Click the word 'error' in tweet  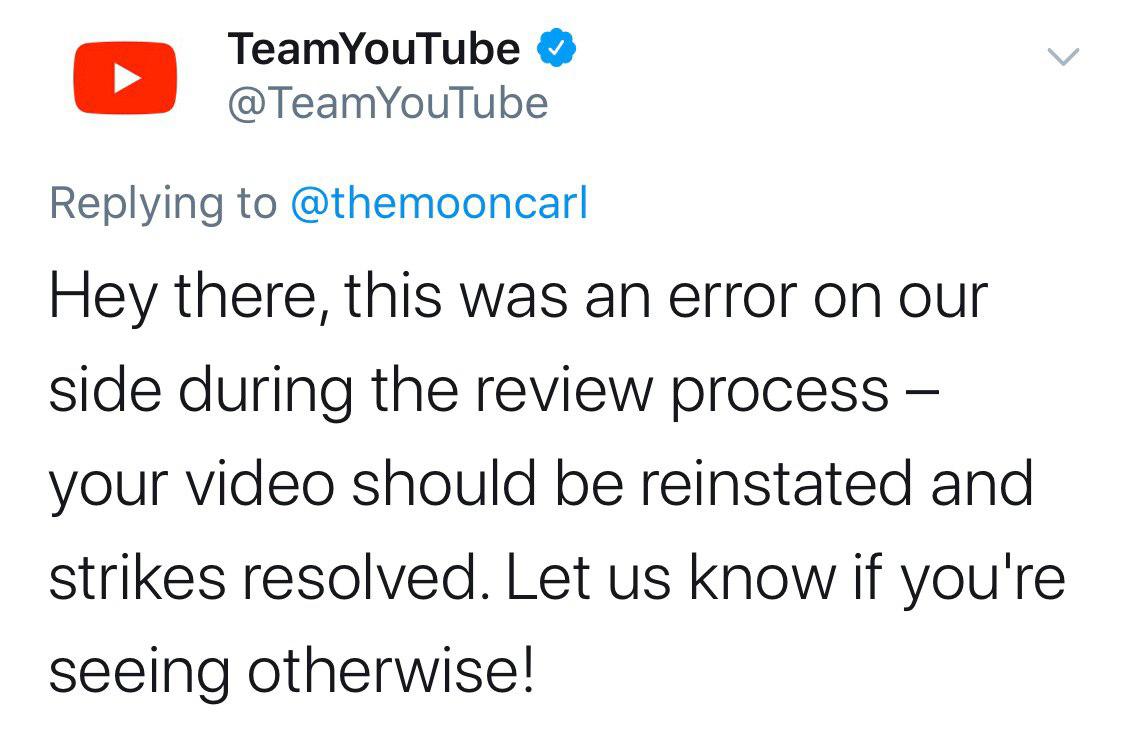point(733,298)
